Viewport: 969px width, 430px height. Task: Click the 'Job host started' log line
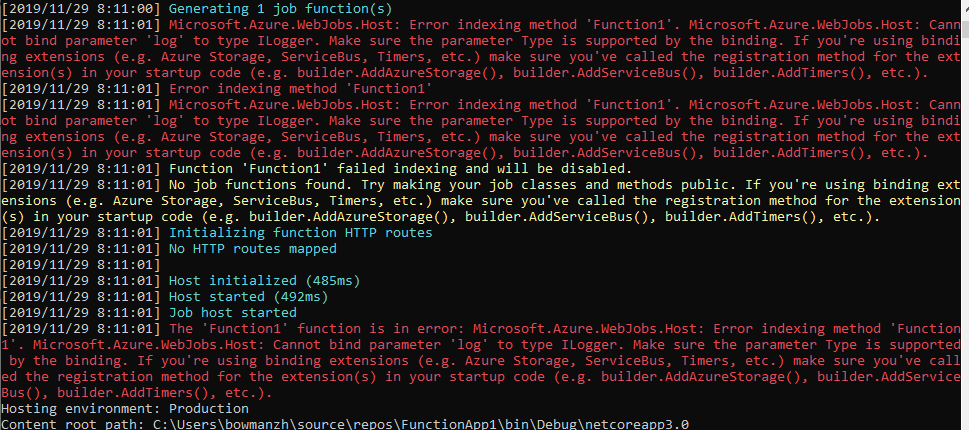[233, 312]
